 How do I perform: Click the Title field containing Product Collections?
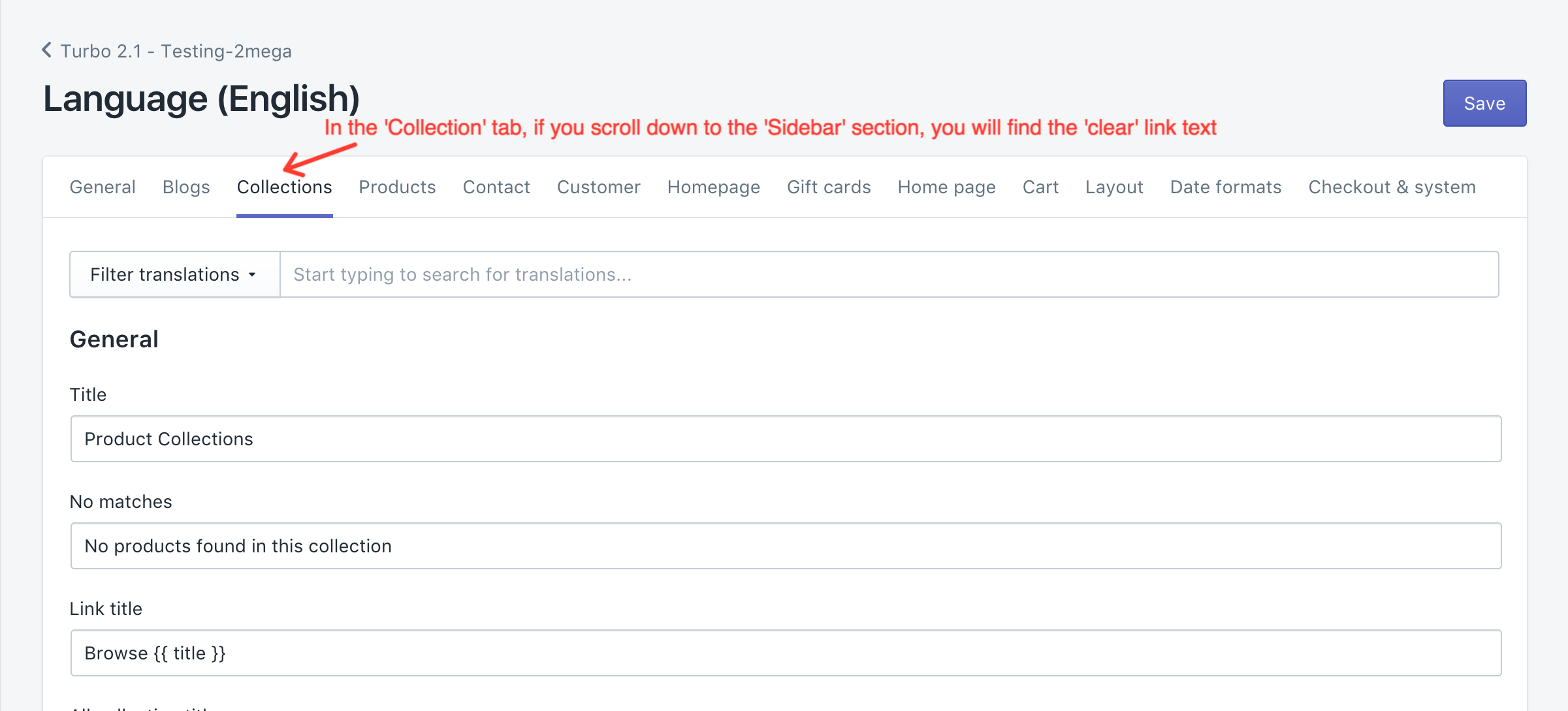coord(786,439)
